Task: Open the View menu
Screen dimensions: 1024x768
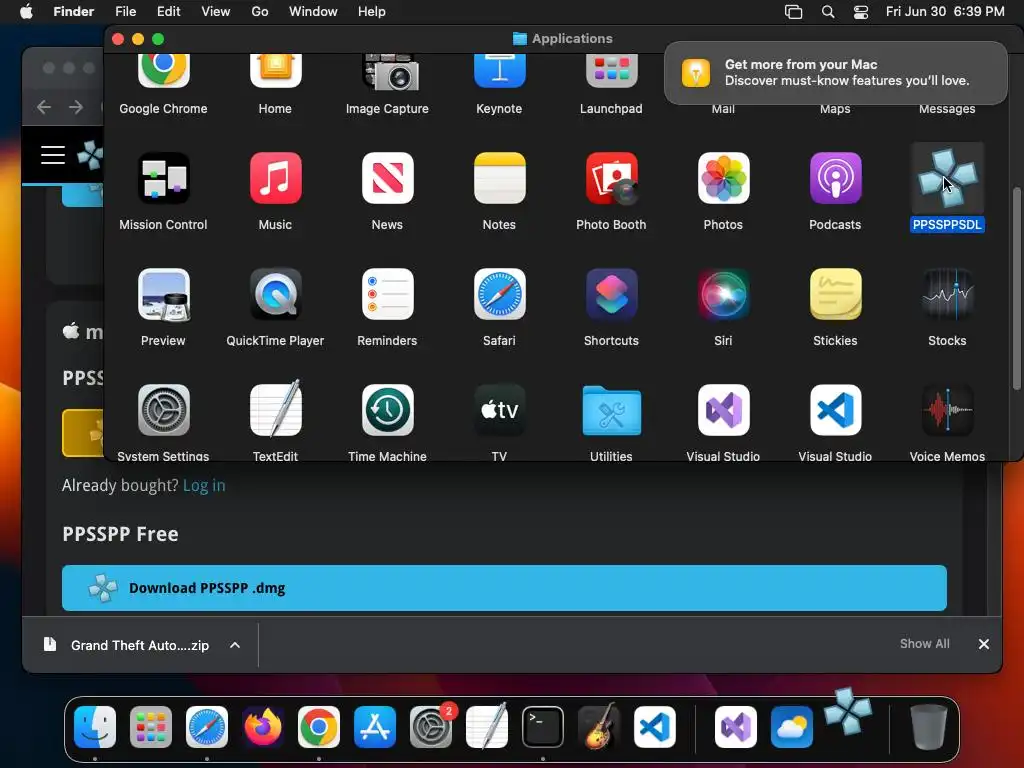Action: coord(216,12)
